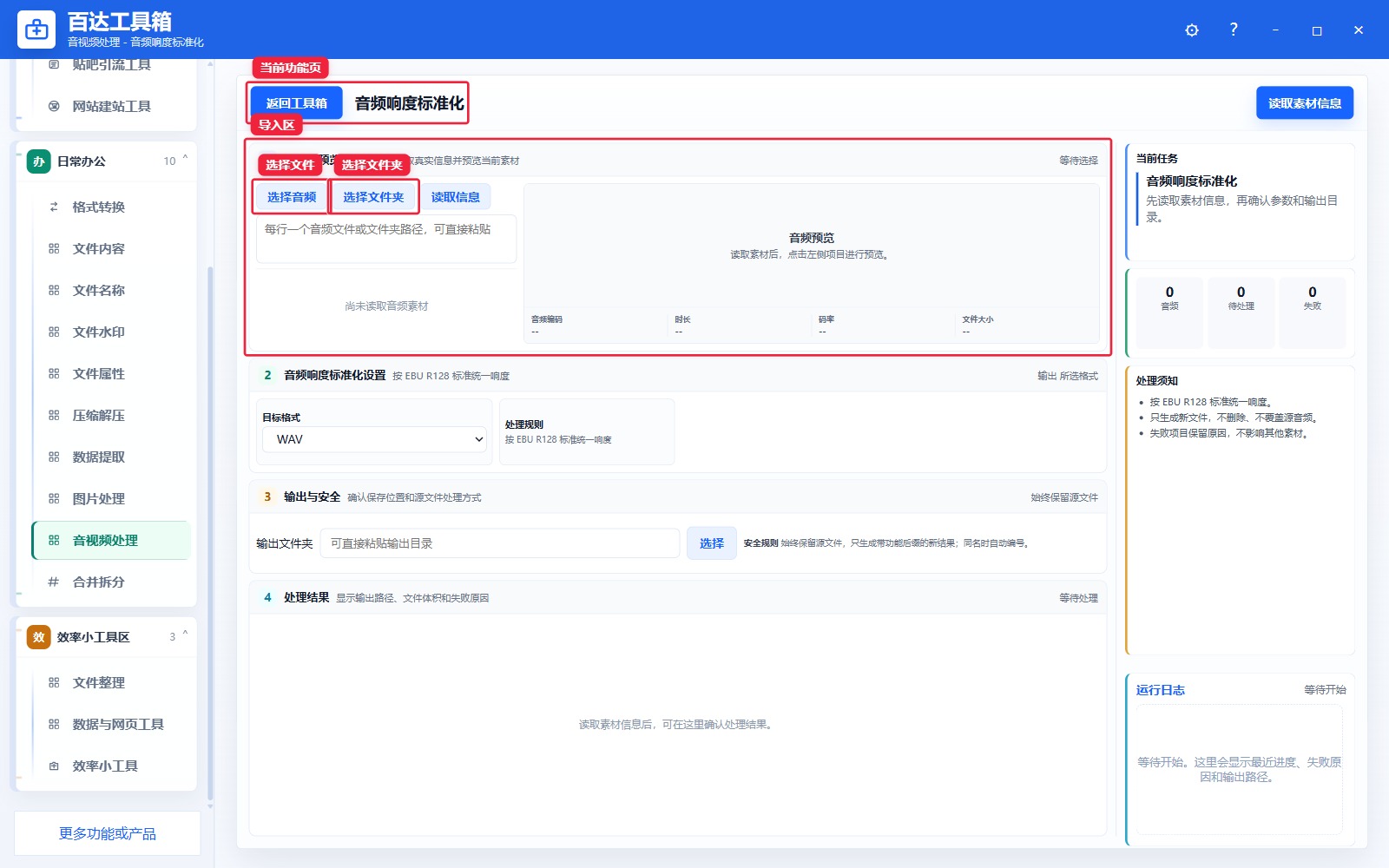
Task: Open 网站建站工具 sidebar item
Action: click(112, 106)
